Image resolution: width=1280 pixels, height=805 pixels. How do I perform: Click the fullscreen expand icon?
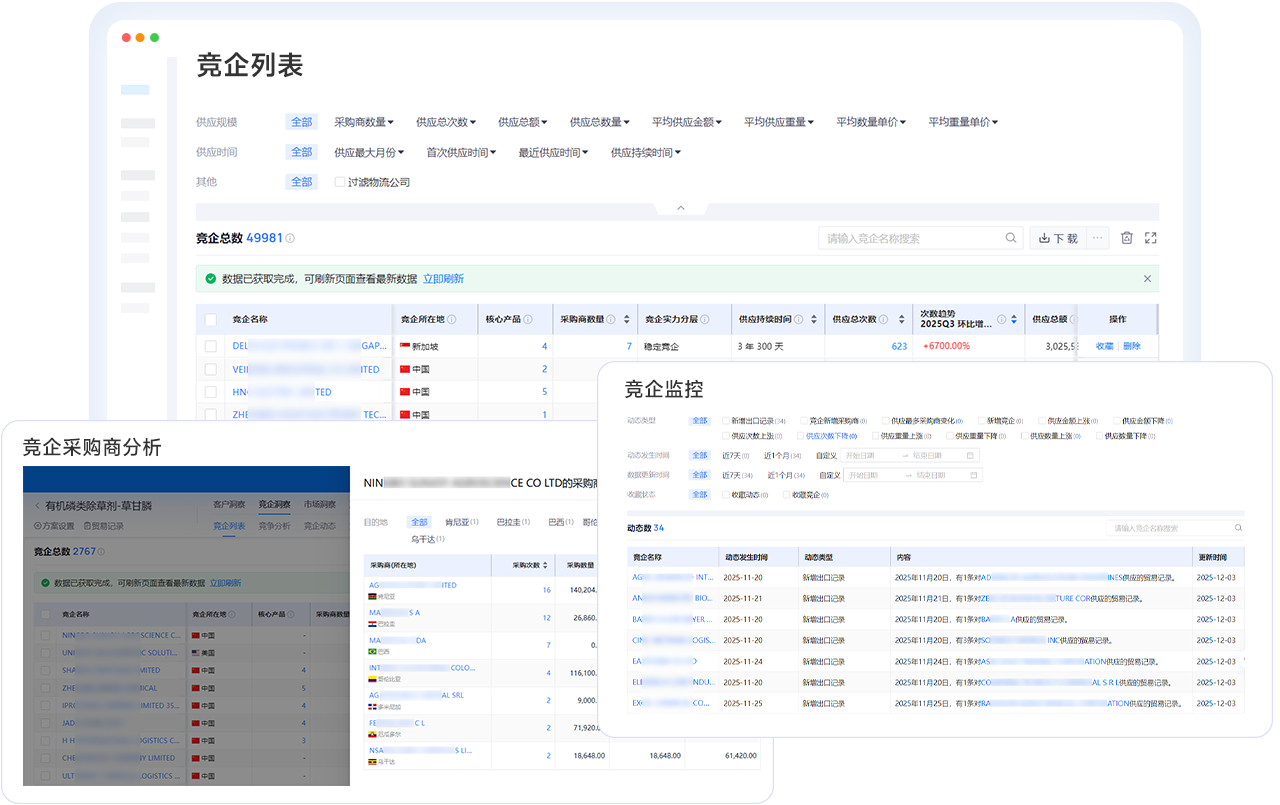click(1150, 238)
